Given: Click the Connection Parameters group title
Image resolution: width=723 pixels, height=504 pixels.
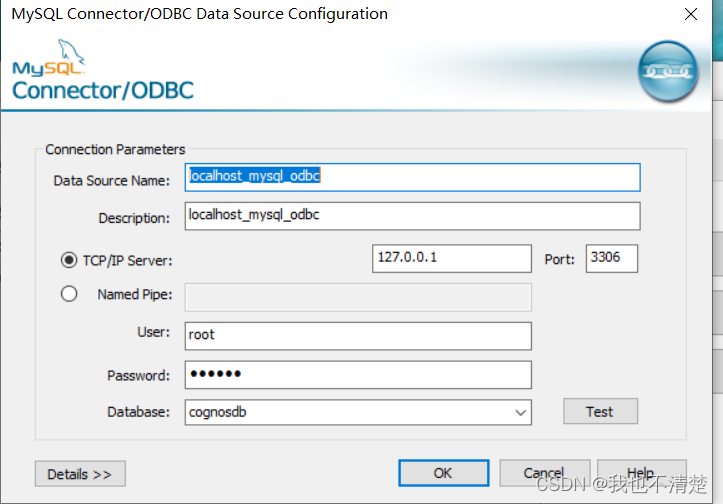Looking at the screenshot, I should 115,149.
